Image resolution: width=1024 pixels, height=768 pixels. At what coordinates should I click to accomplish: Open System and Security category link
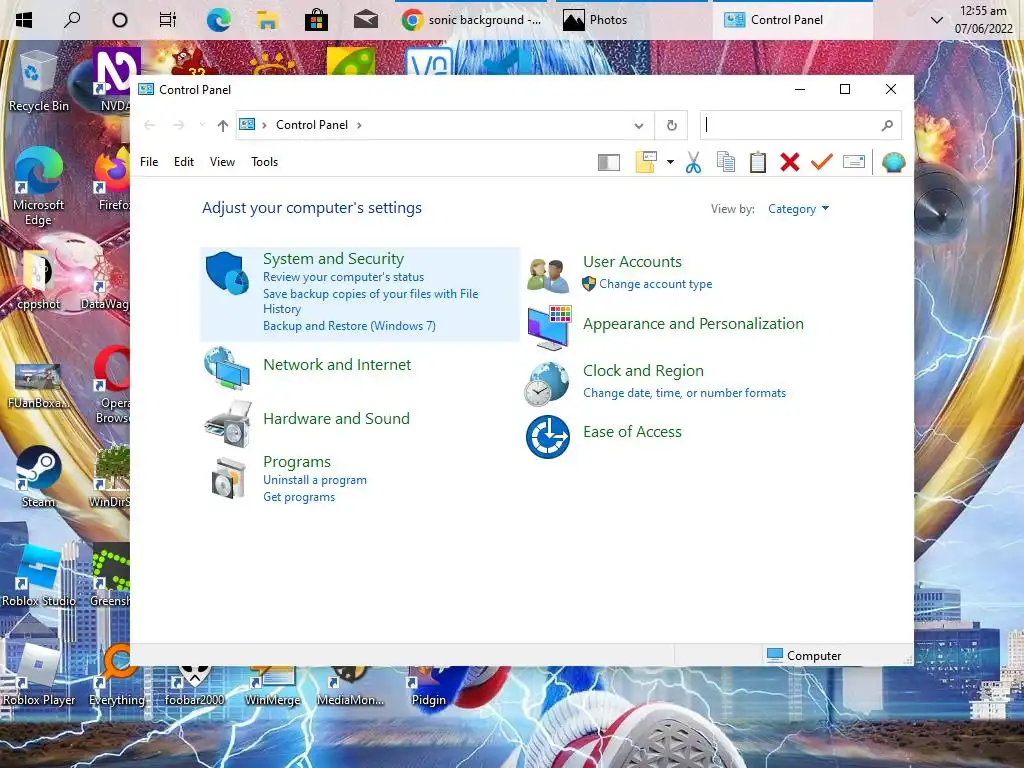click(333, 259)
